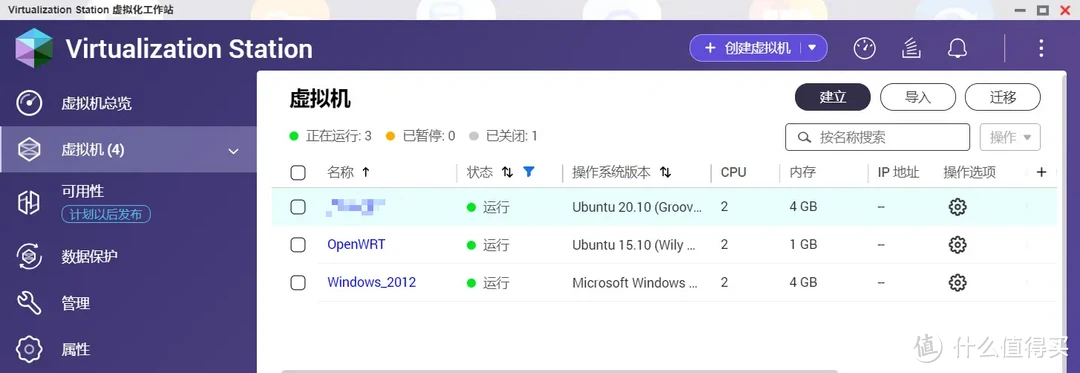Click the status filter funnel icon
Viewport: 1080px width, 373px height.
[528, 172]
